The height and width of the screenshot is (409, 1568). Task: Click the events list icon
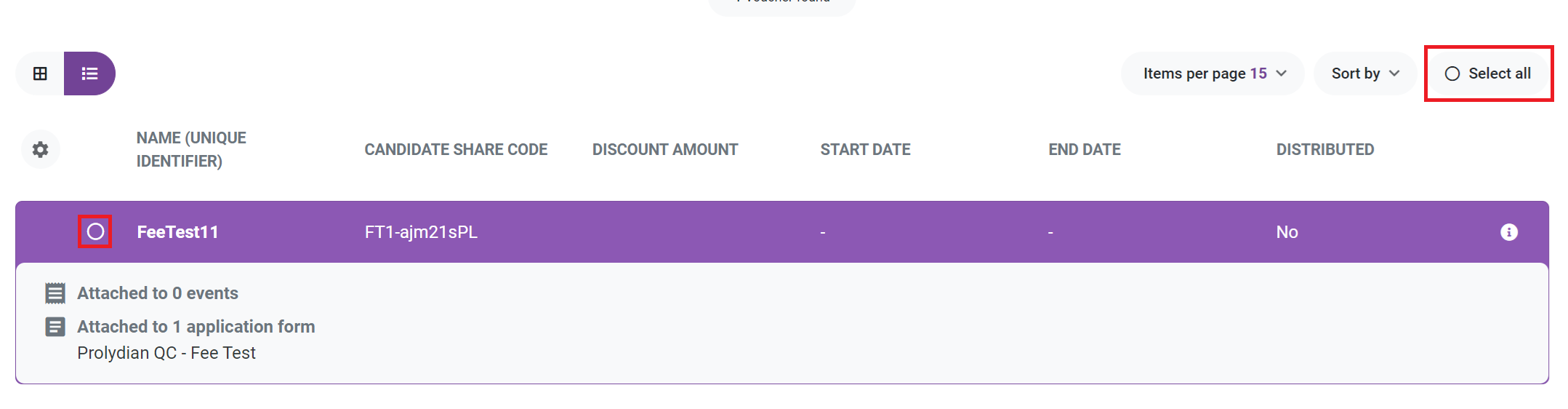55,293
